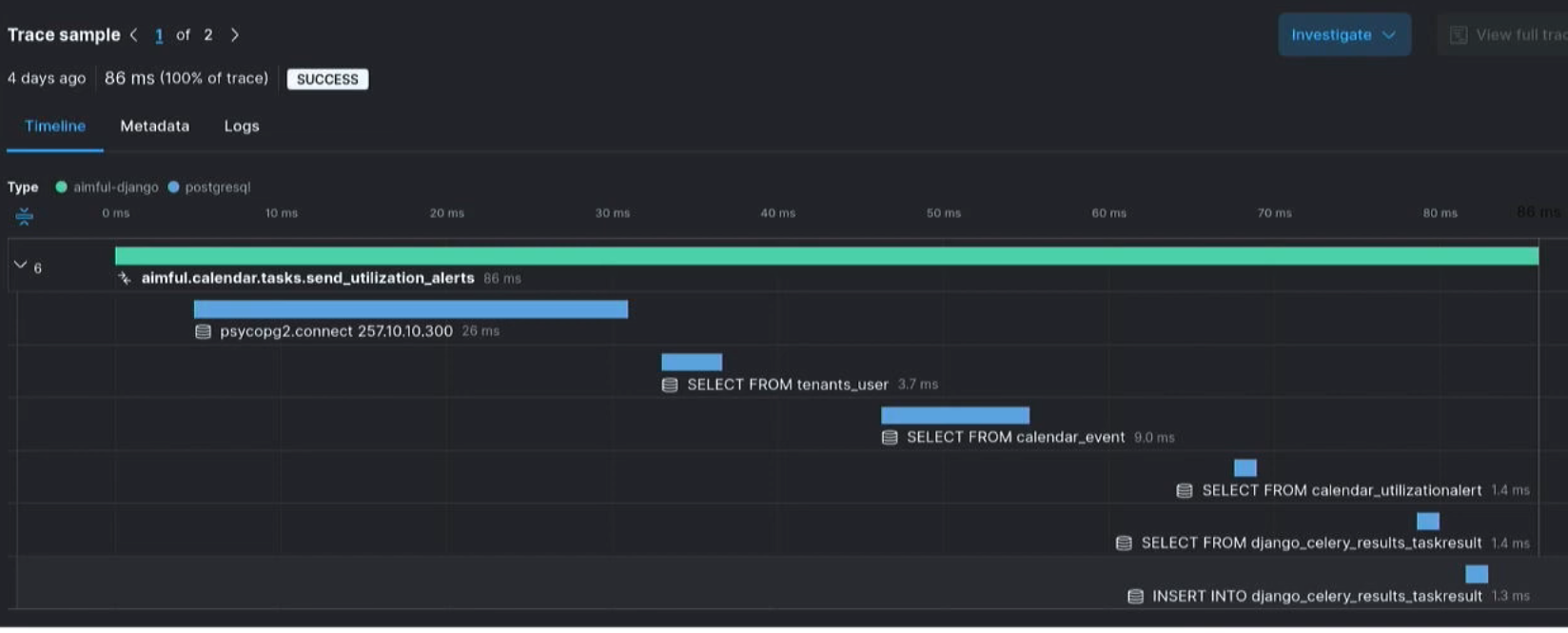Image resolution: width=1568 pixels, height=633 pixels.
Task: Click the green send_utilization_alerts span bar
Action: click(x=826, y=256)
